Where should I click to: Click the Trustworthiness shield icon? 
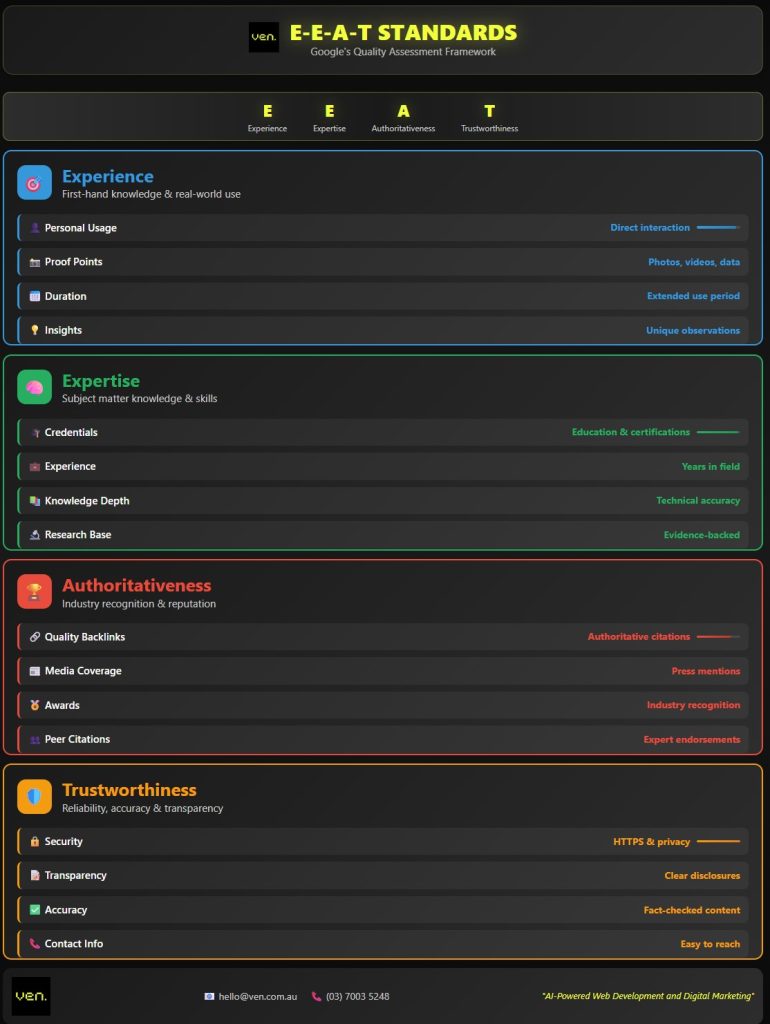pos(34,796)
